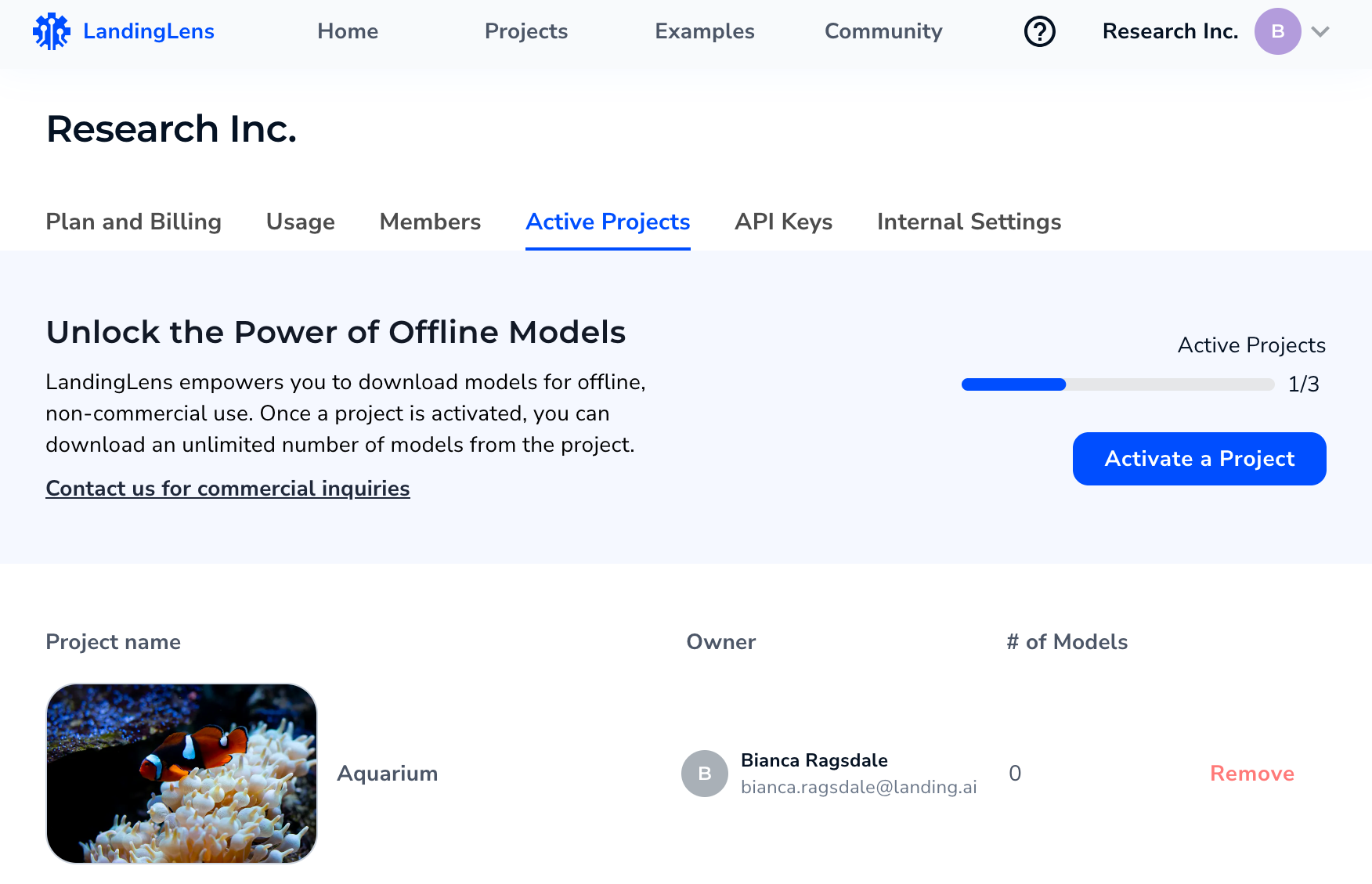Click the models count 0 for Aquarium
The width and height of the screenshot is (1372, 884).
(x=1015, y=774)
